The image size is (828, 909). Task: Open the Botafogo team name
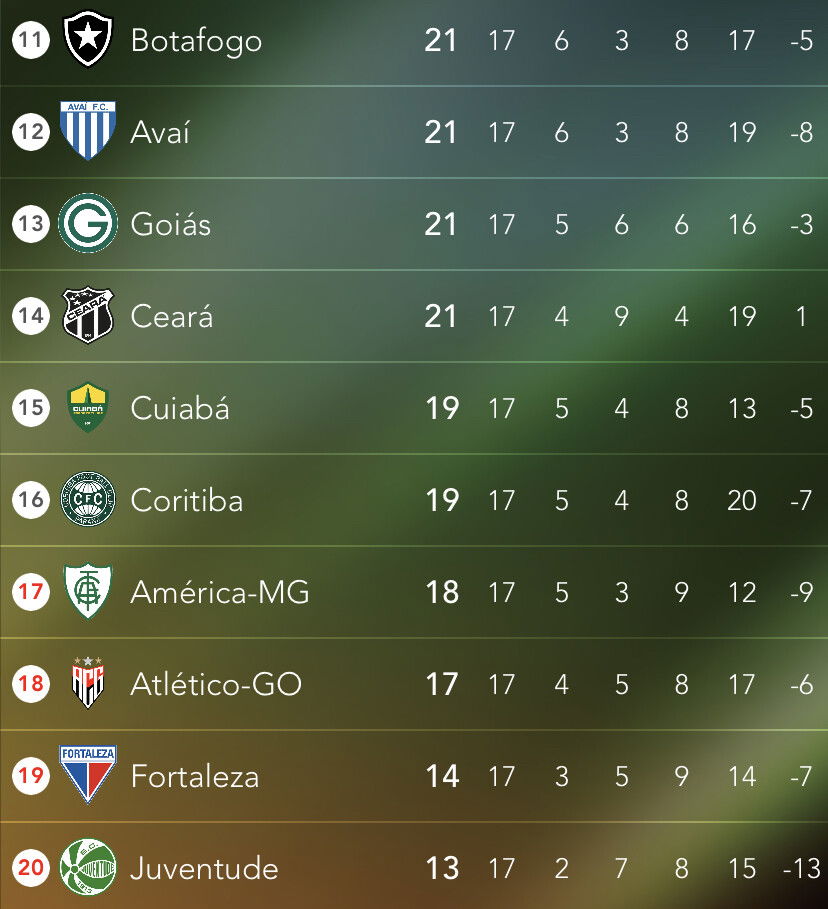tap(196, 41)
